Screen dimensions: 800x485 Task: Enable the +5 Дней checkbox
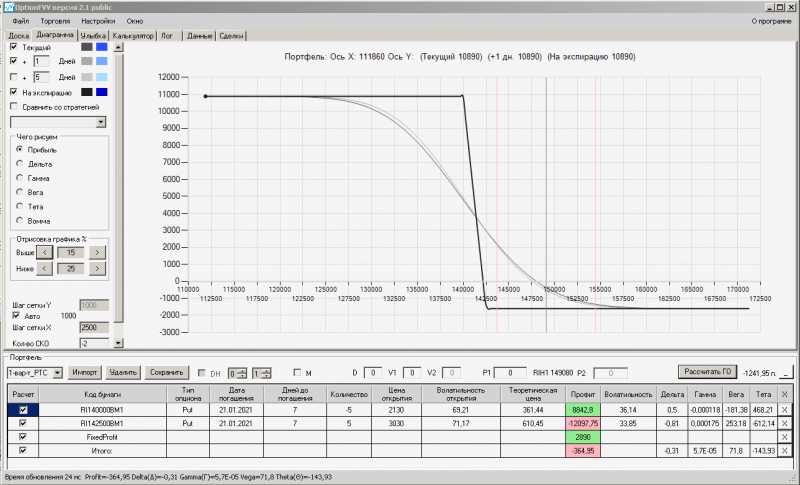(x=14, y=77)
